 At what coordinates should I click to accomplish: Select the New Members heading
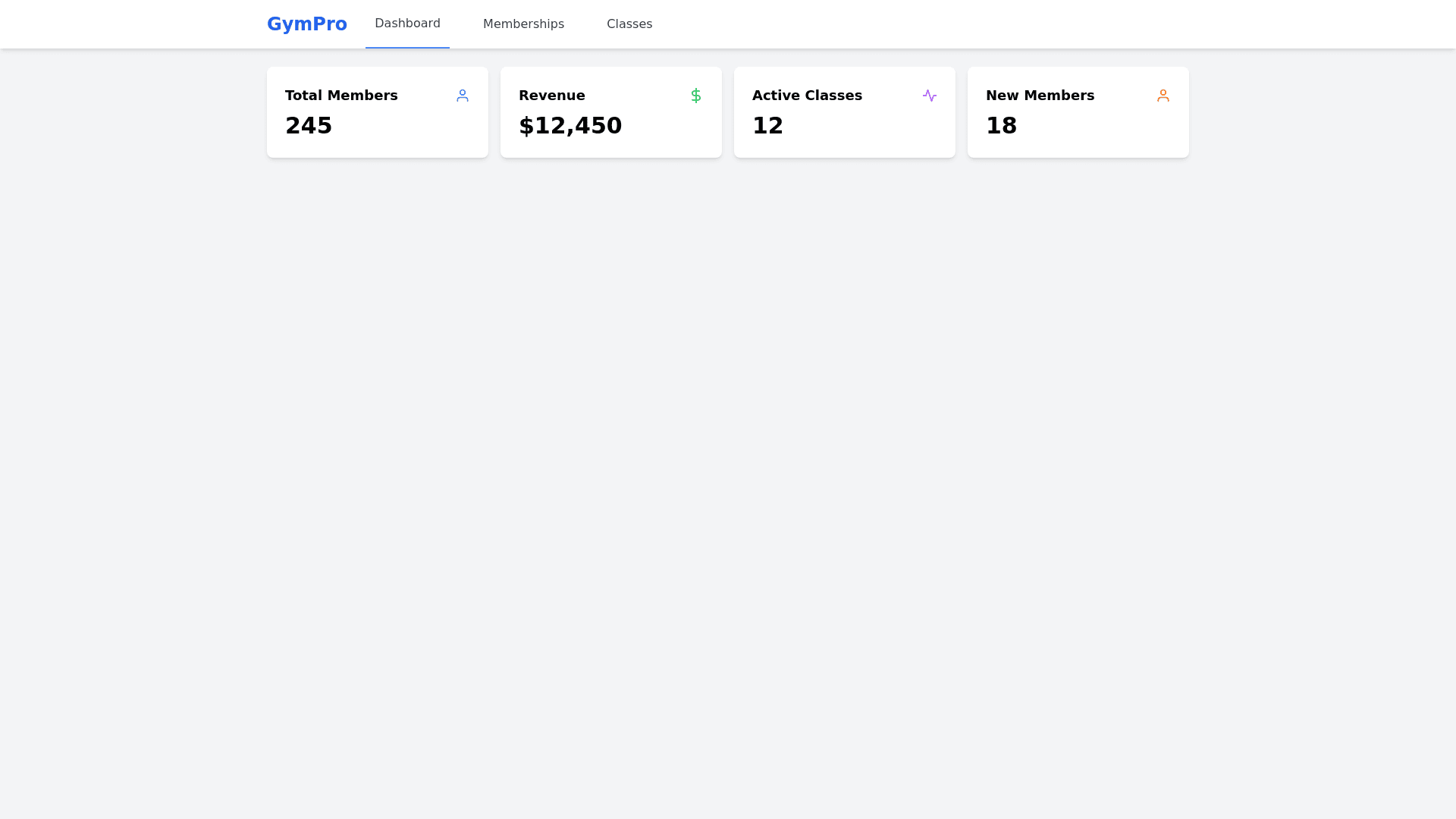[1040, 96]
